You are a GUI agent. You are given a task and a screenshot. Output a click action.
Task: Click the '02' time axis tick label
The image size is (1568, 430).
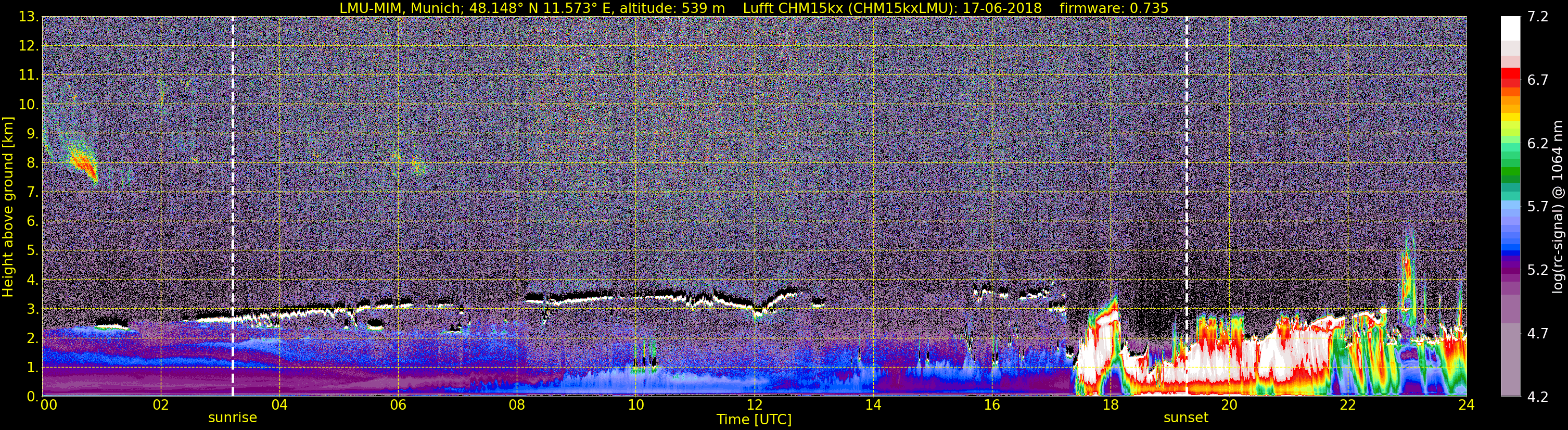pos(161,405)
